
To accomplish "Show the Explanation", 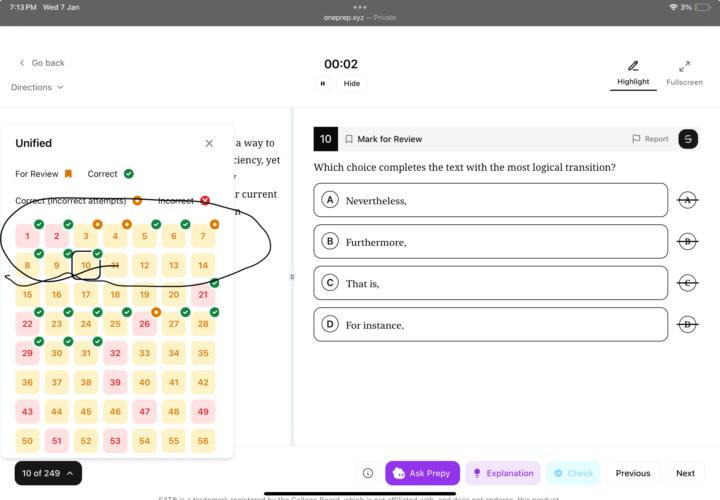I will (x=503, y=473).
